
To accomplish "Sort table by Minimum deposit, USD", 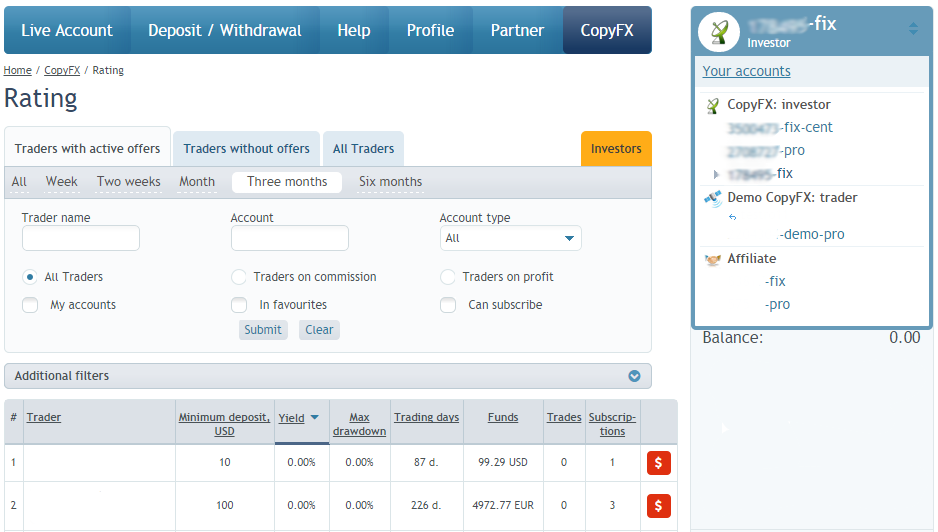I will (224, 424).
